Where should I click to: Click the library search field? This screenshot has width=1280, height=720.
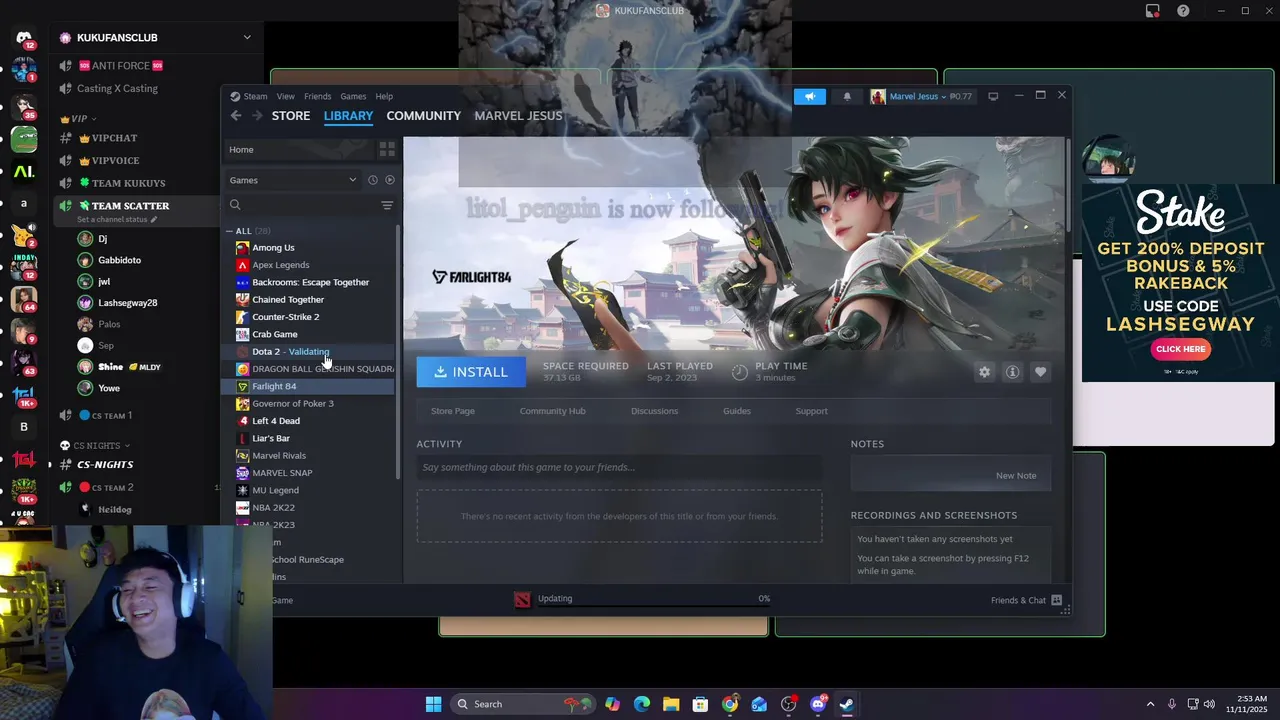tap(302, 205)
